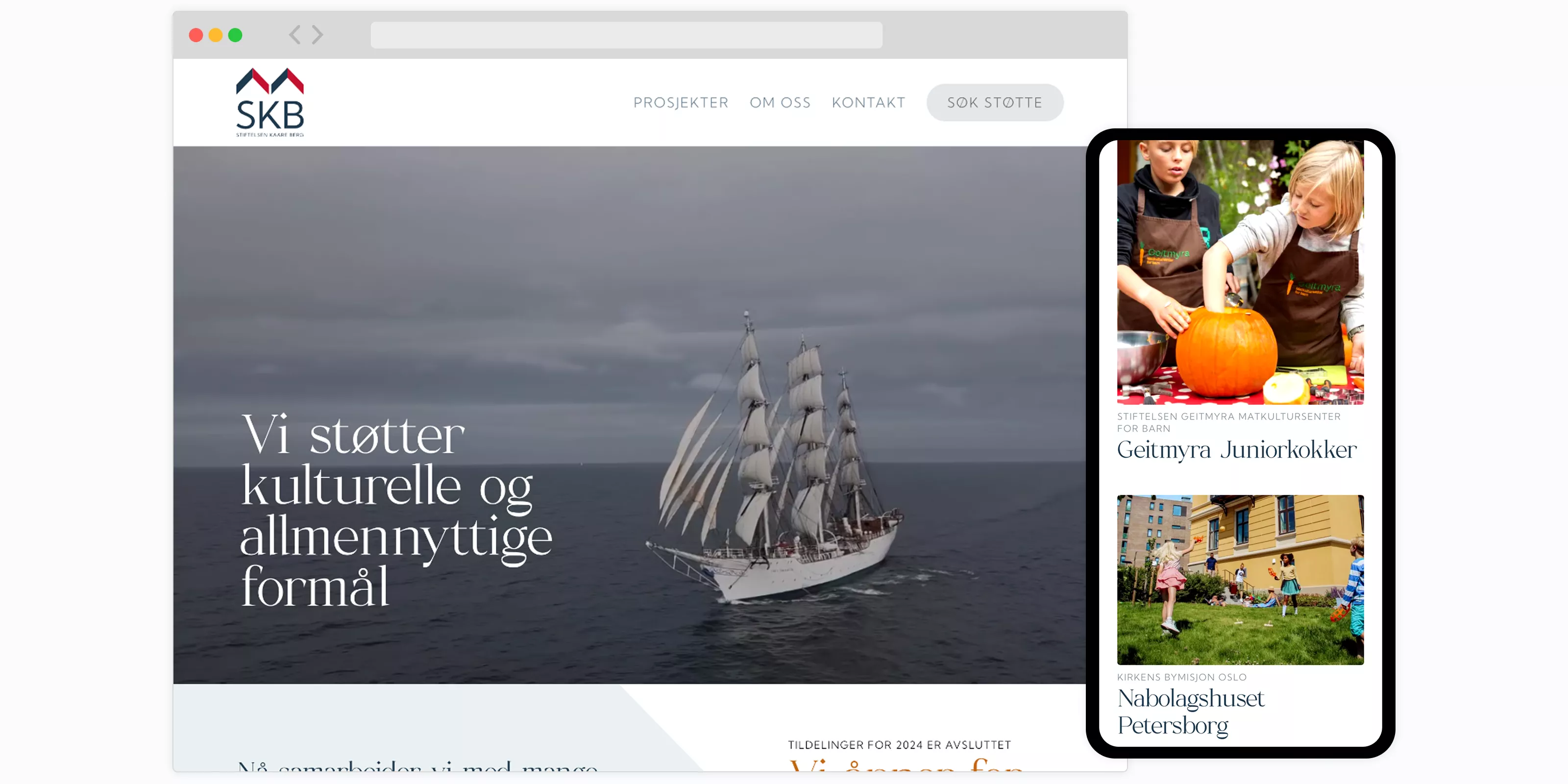Viewport: 1568px width, 784px height.
Task: Click the SØK STØTTE button
Action: [995, 102]
